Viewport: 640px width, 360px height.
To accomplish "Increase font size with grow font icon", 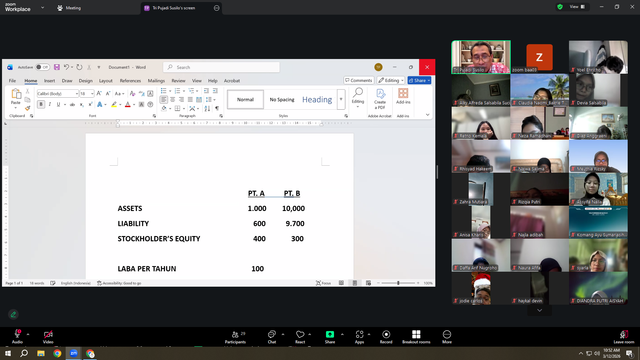I will pyautogui.click(x=99, y=93).
